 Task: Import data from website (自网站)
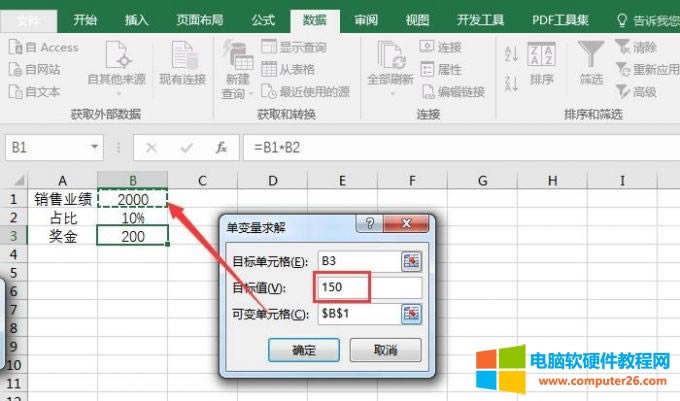(x=35, y=69)
